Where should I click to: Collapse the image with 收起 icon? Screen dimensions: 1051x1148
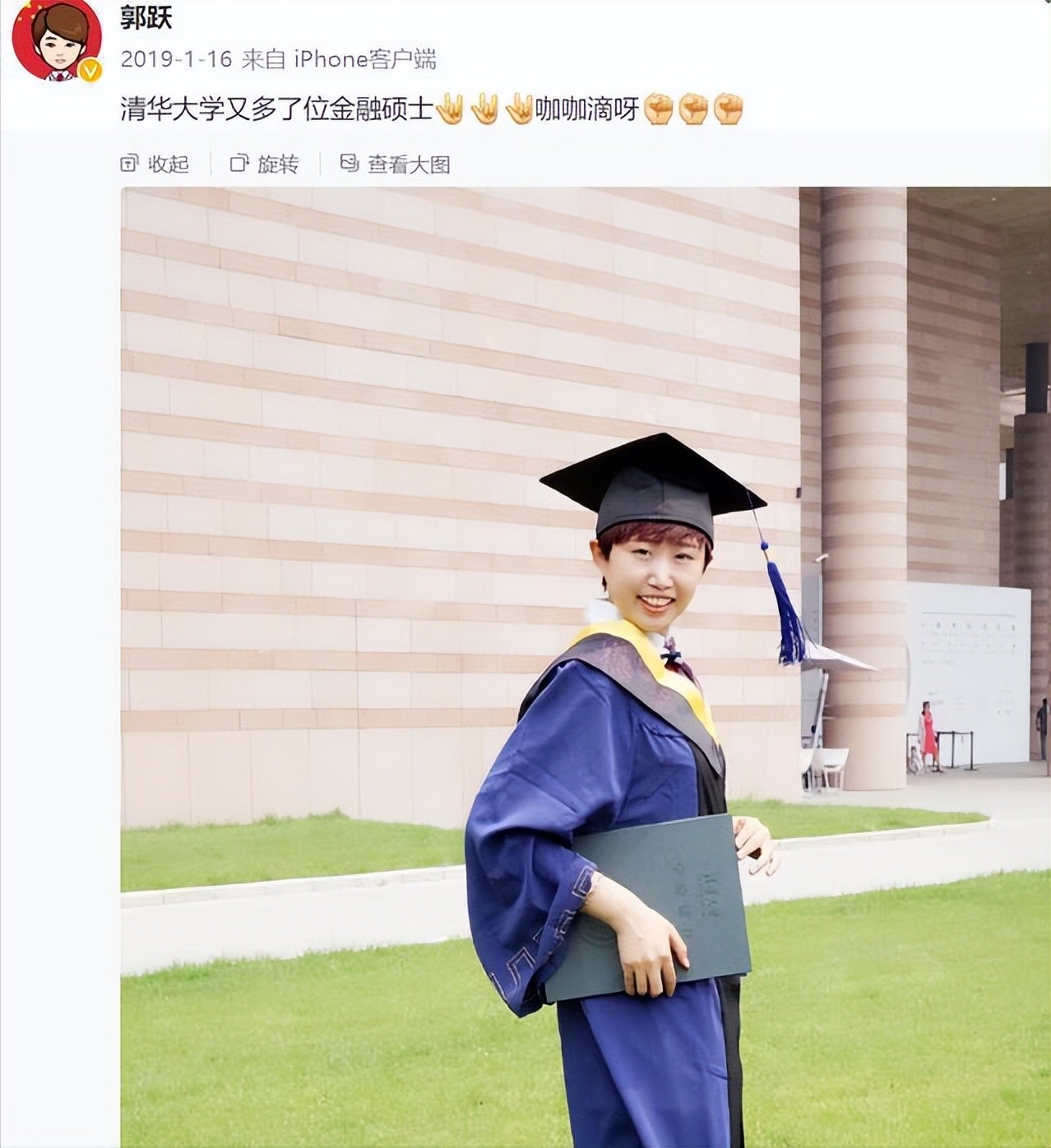click(x=129, y=164)
